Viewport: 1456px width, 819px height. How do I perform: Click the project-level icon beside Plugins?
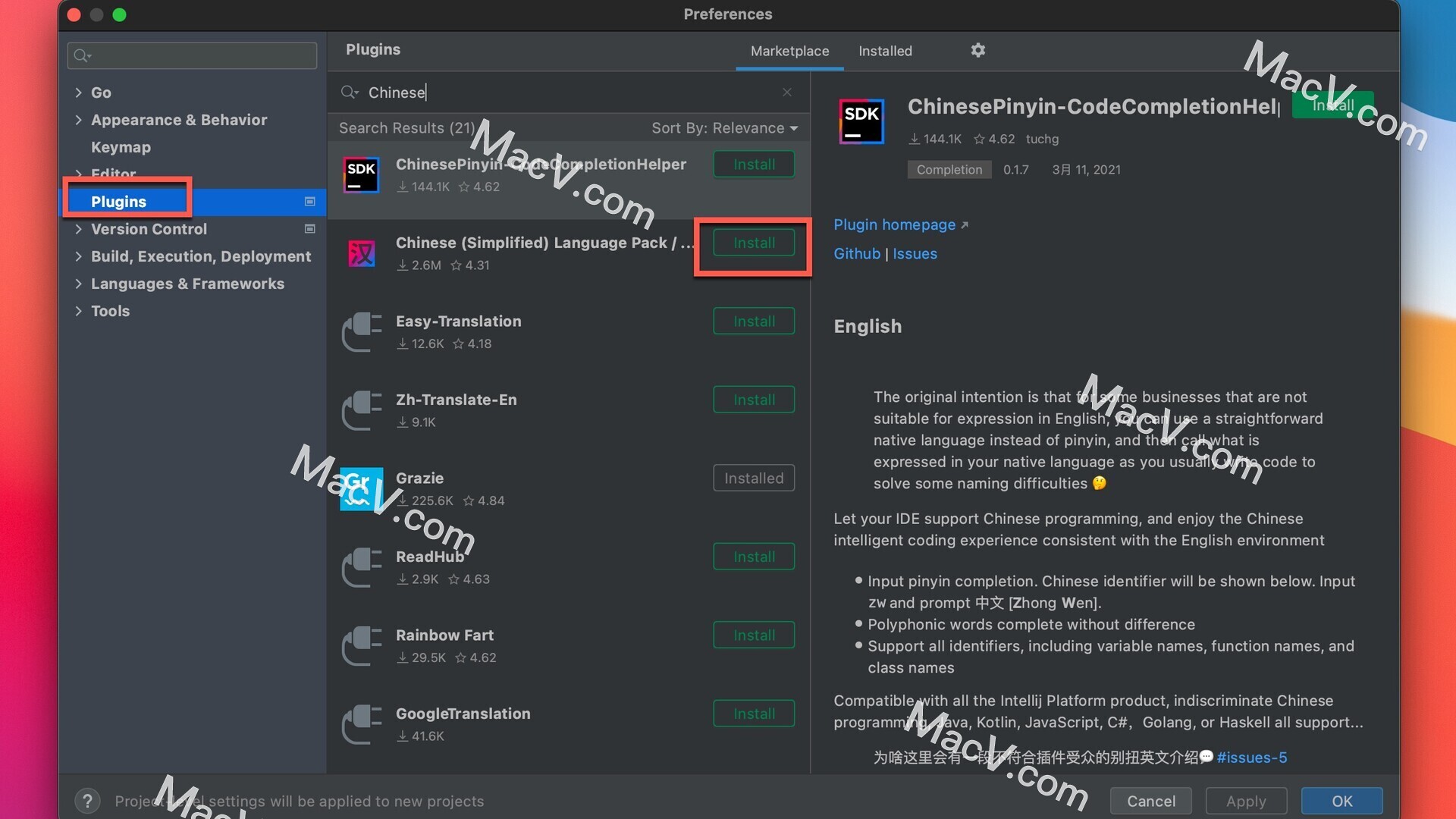point(309,201)
